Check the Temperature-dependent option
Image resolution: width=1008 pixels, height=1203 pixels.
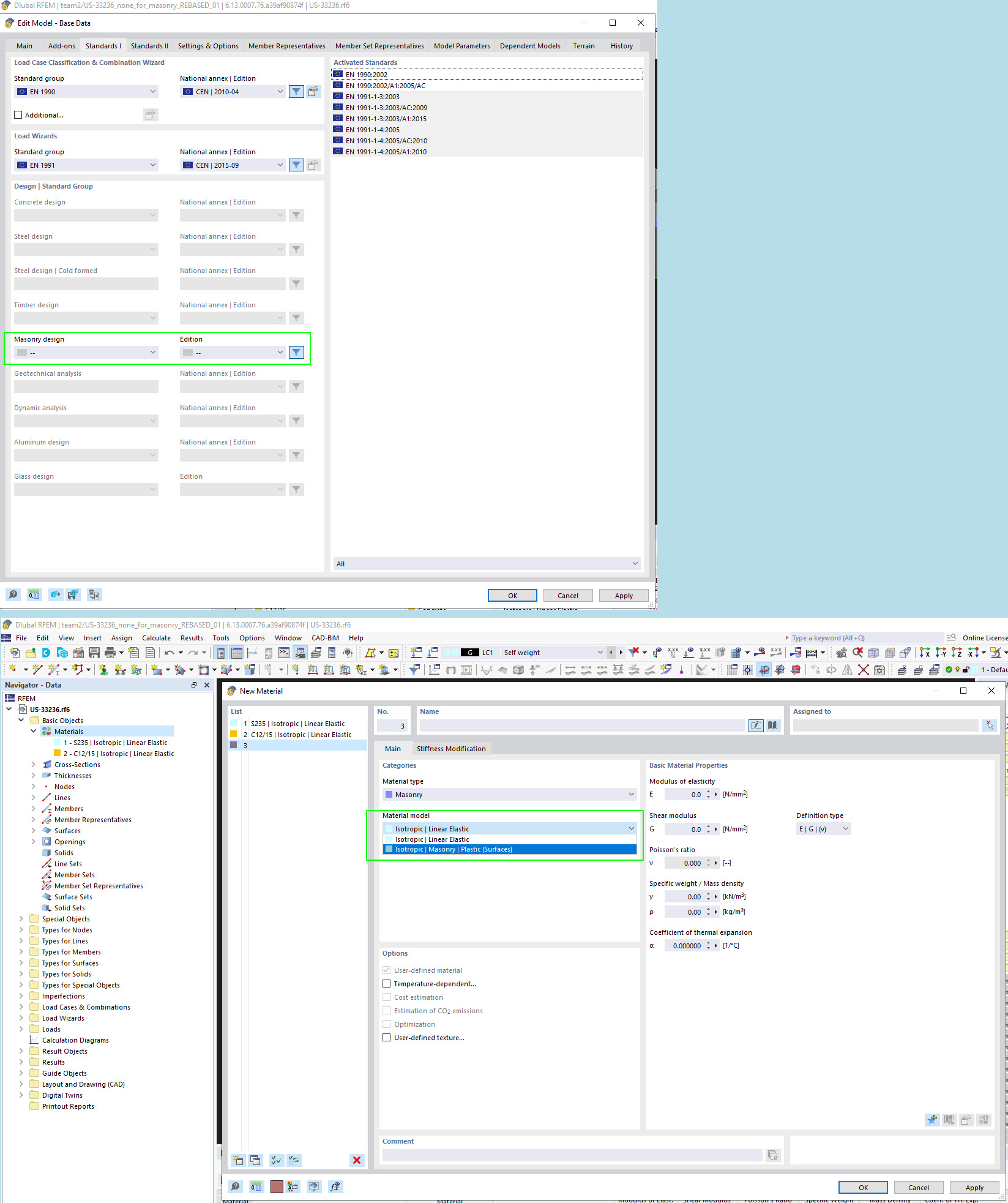pyautogui.click(x=387, y=983)
